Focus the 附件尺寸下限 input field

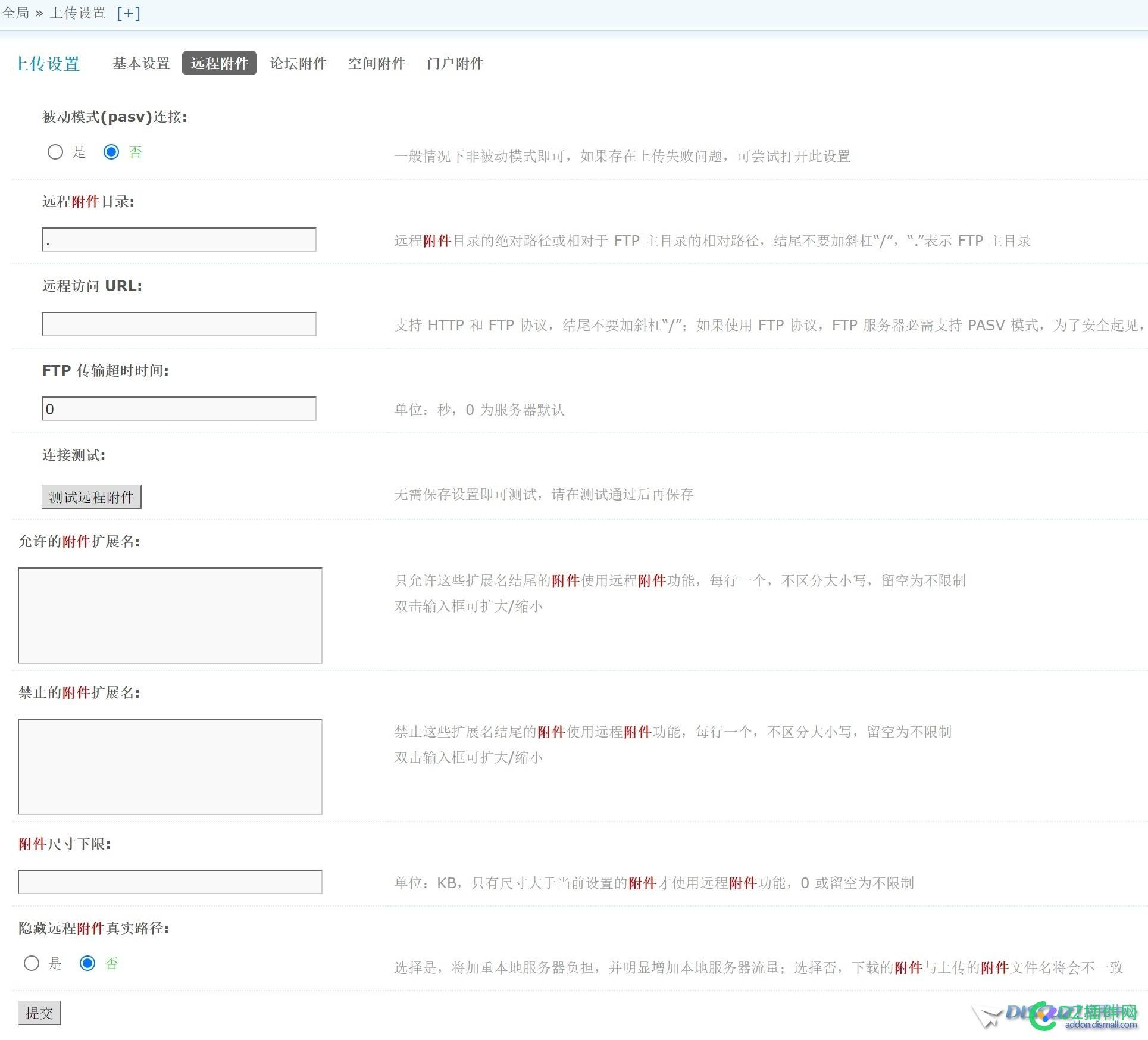[x=170, y=882]
